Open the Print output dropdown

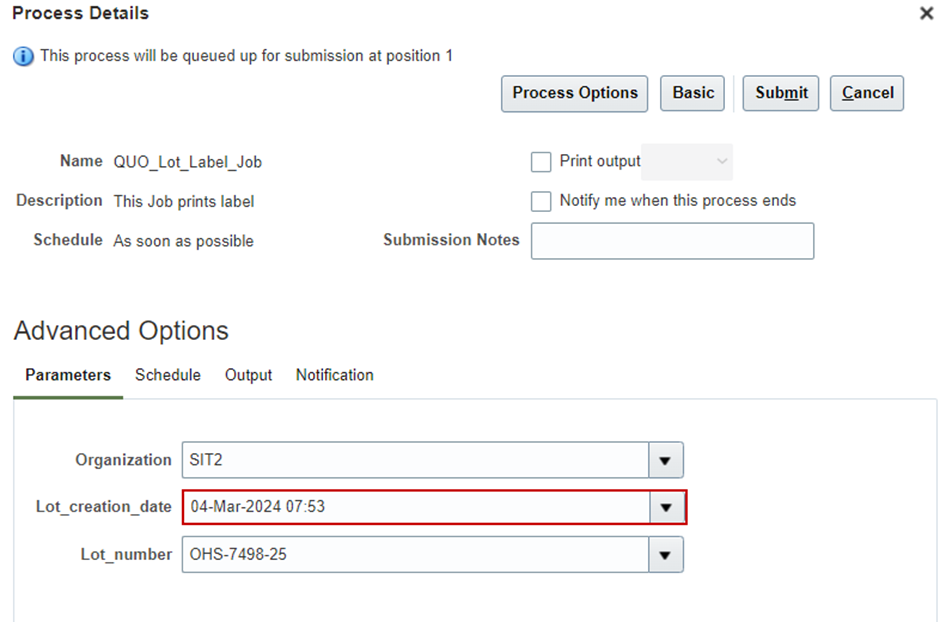pos(687,162)
